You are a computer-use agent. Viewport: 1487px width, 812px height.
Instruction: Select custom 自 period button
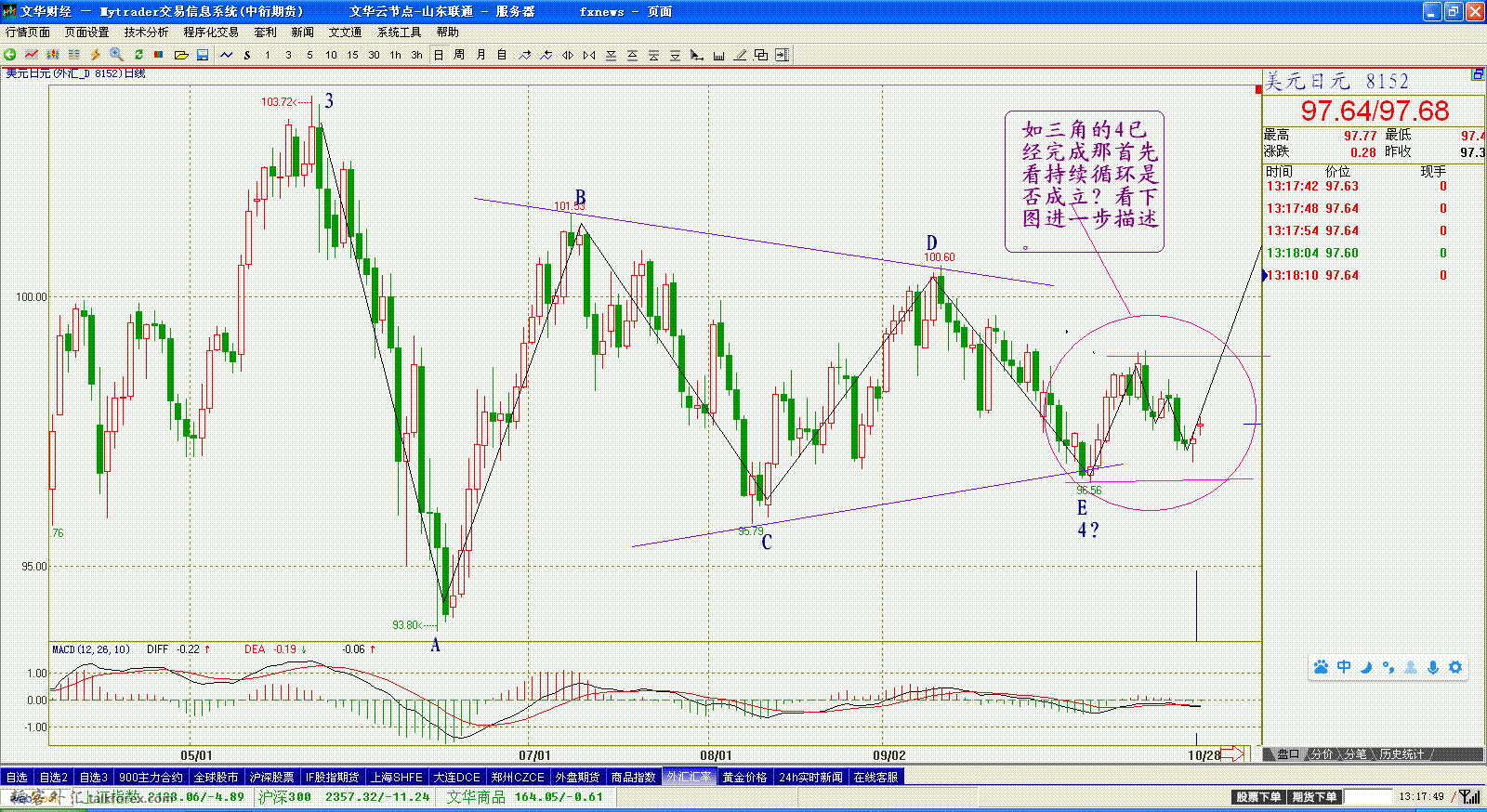[x=502, y=55]
